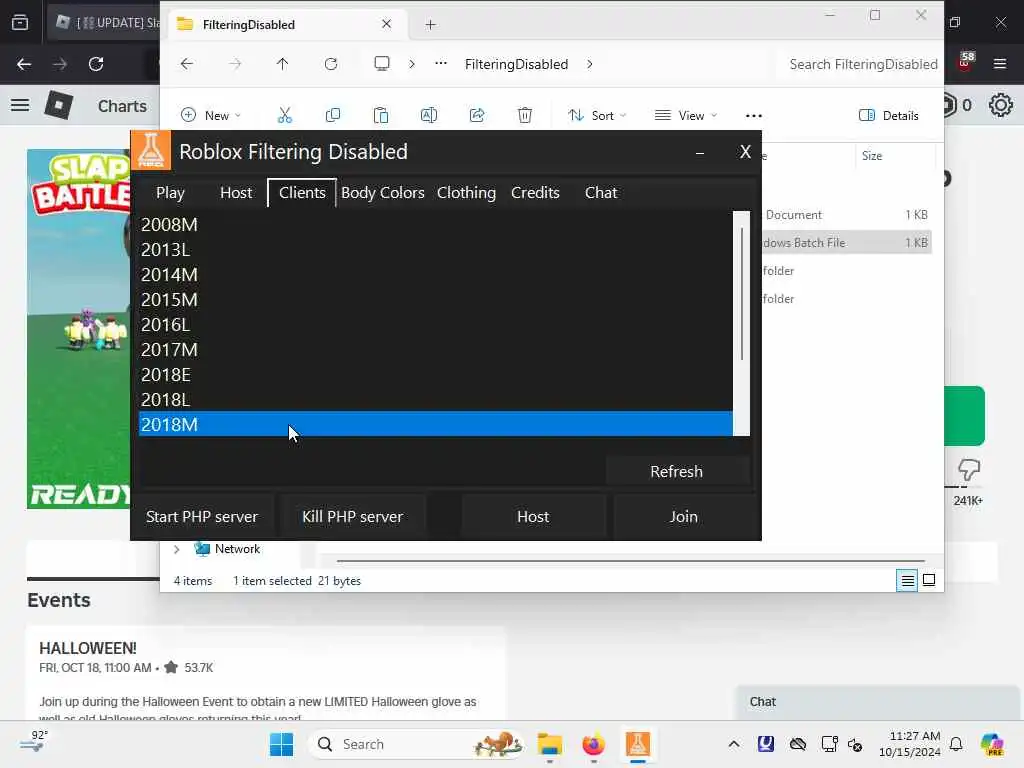Click Copy icon in File Explorer toolbar
This screenshot has height=768, width=1024.
[x=332, y=116]
